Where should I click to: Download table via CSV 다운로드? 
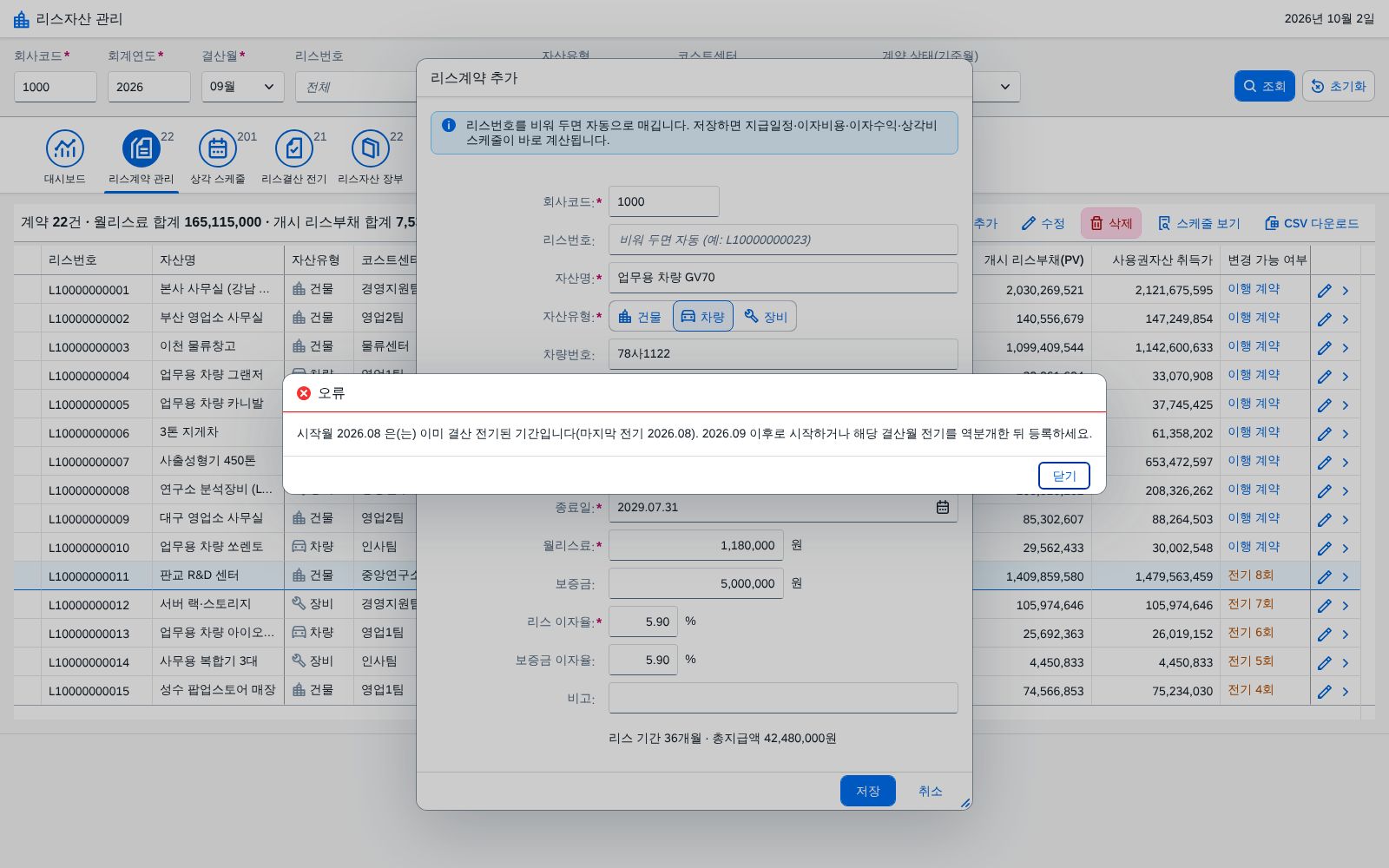pyautogui.click(x=1312, y=223)
